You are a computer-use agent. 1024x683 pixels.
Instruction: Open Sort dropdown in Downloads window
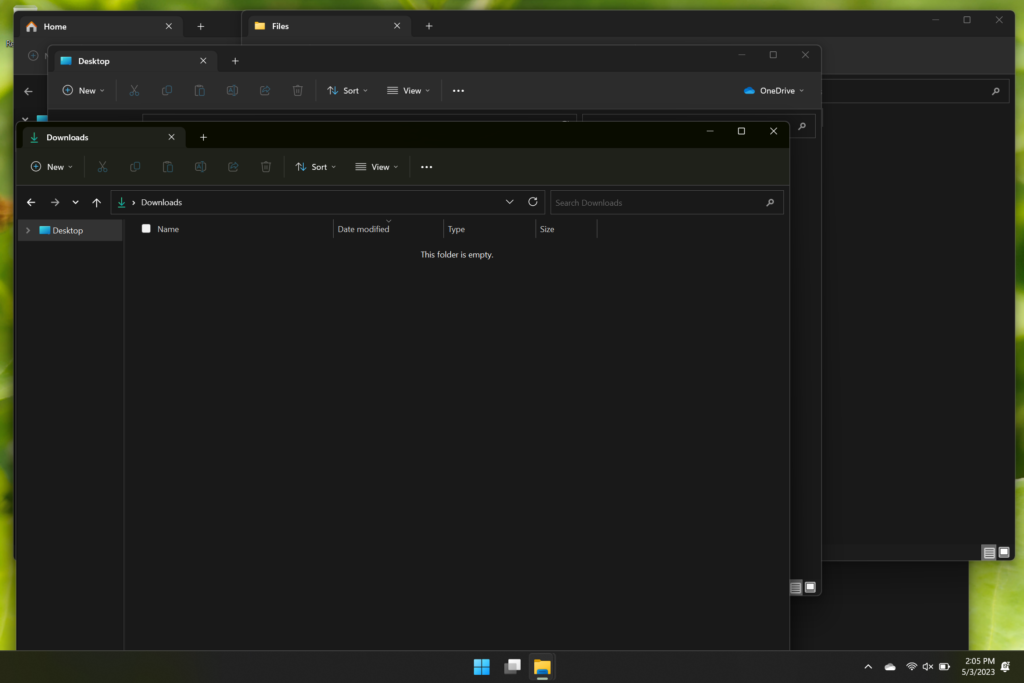315,167
